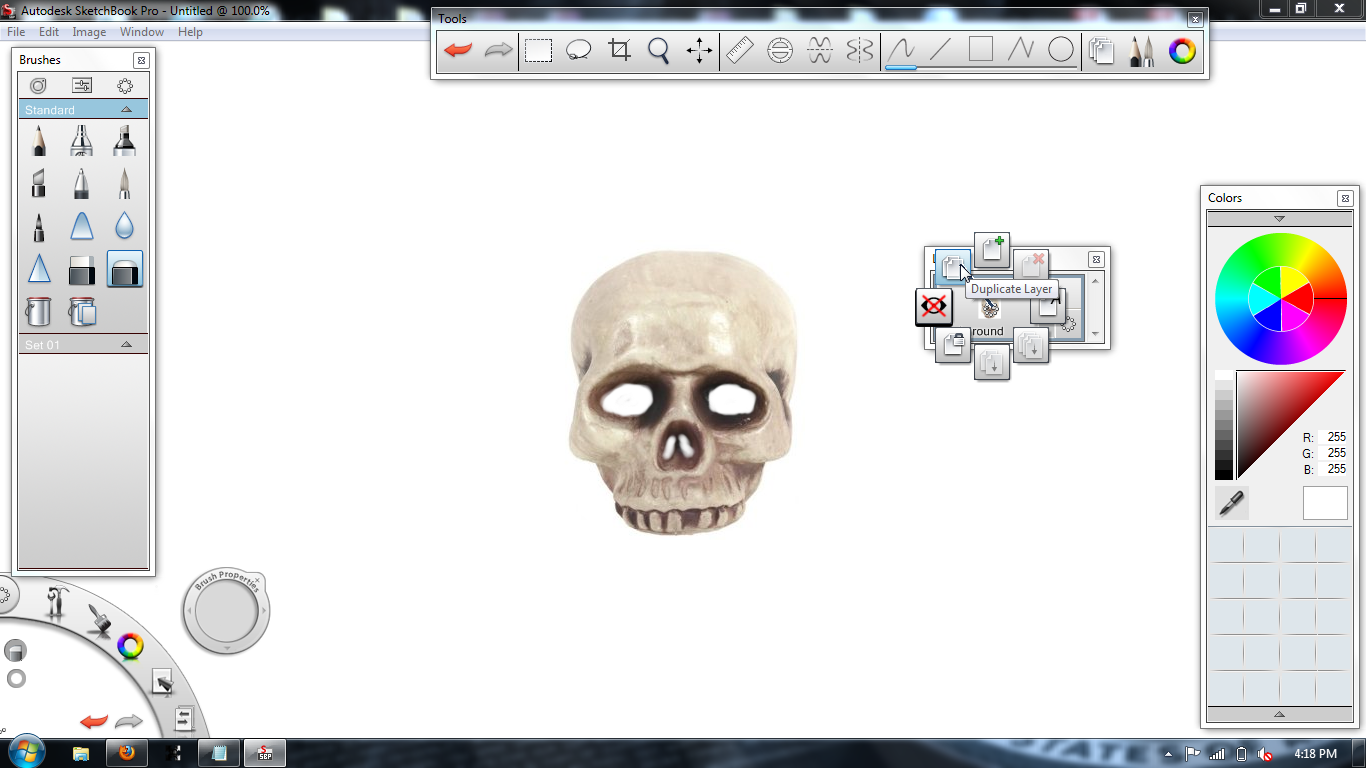Select the Rectangular marquee selection tool

[x=539, y=50]
